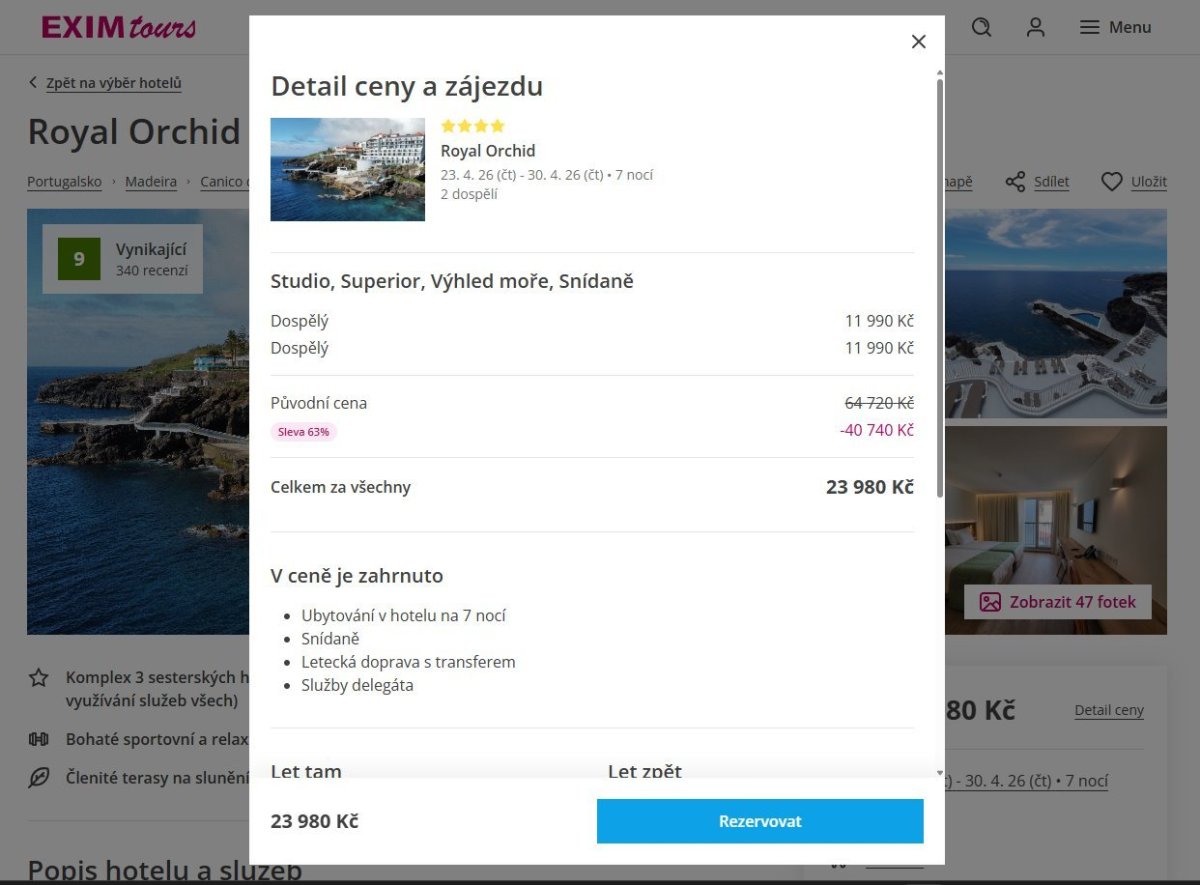1200x885 pixels.
Task: Save hotel with the heart icon
Action: coord(1111,182)
